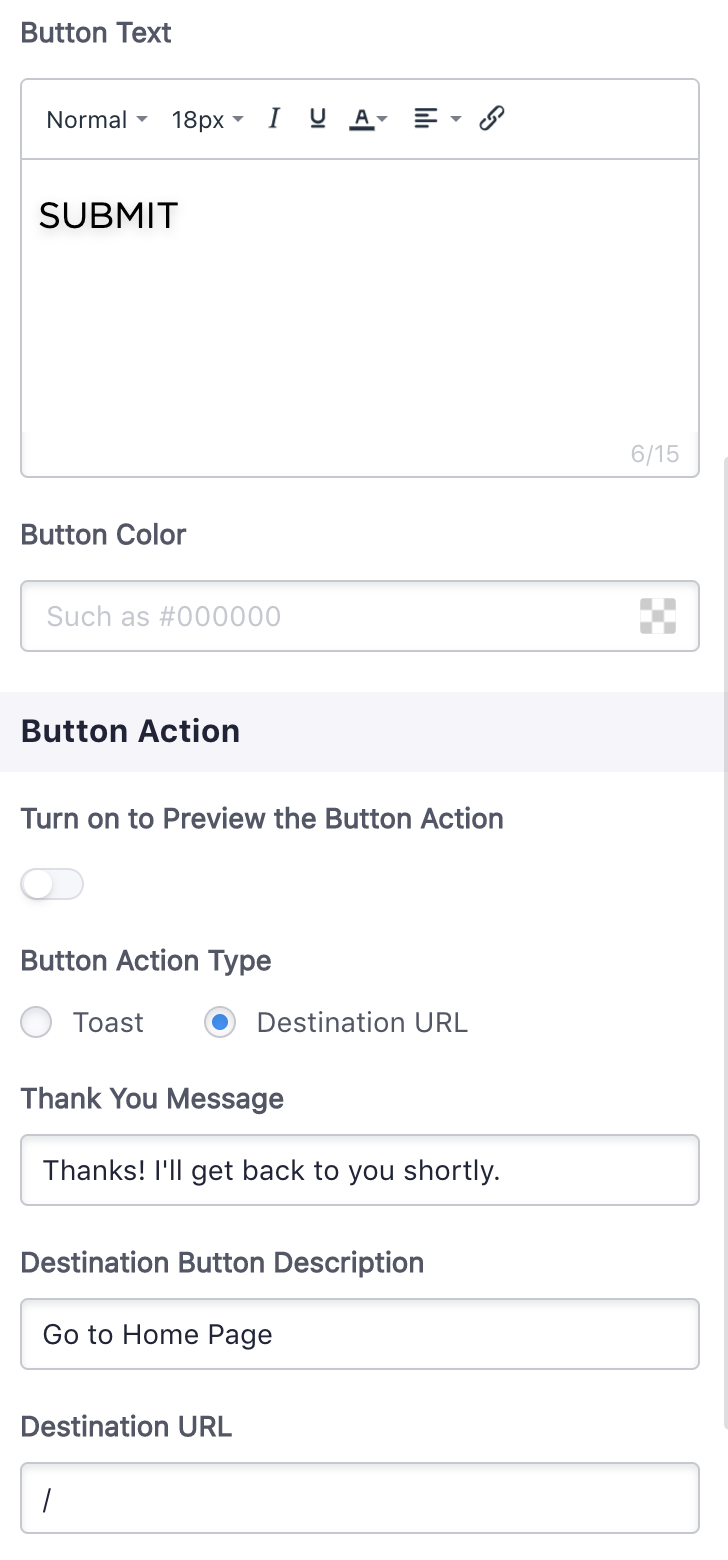This screenshot has height=1560, width=728.
Task: Edit the Go to Home Page description
Action: click(x=360, y=1334)
